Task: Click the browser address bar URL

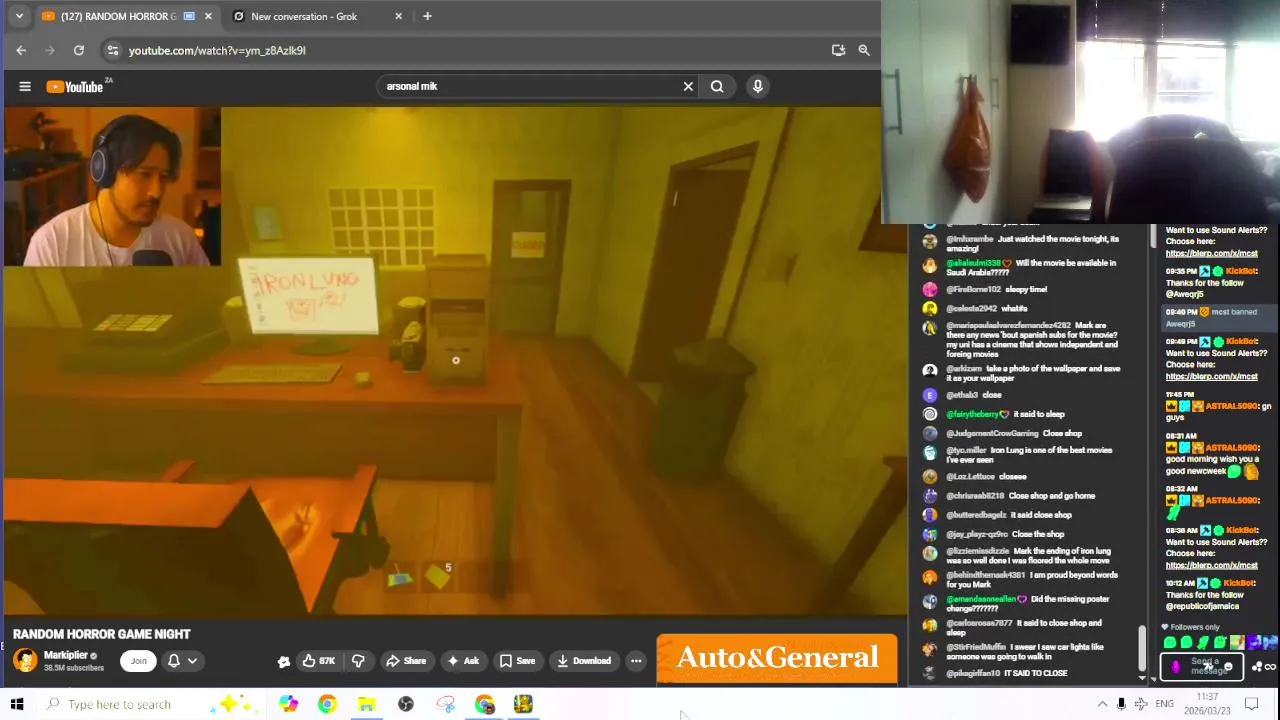Action: 217,50
